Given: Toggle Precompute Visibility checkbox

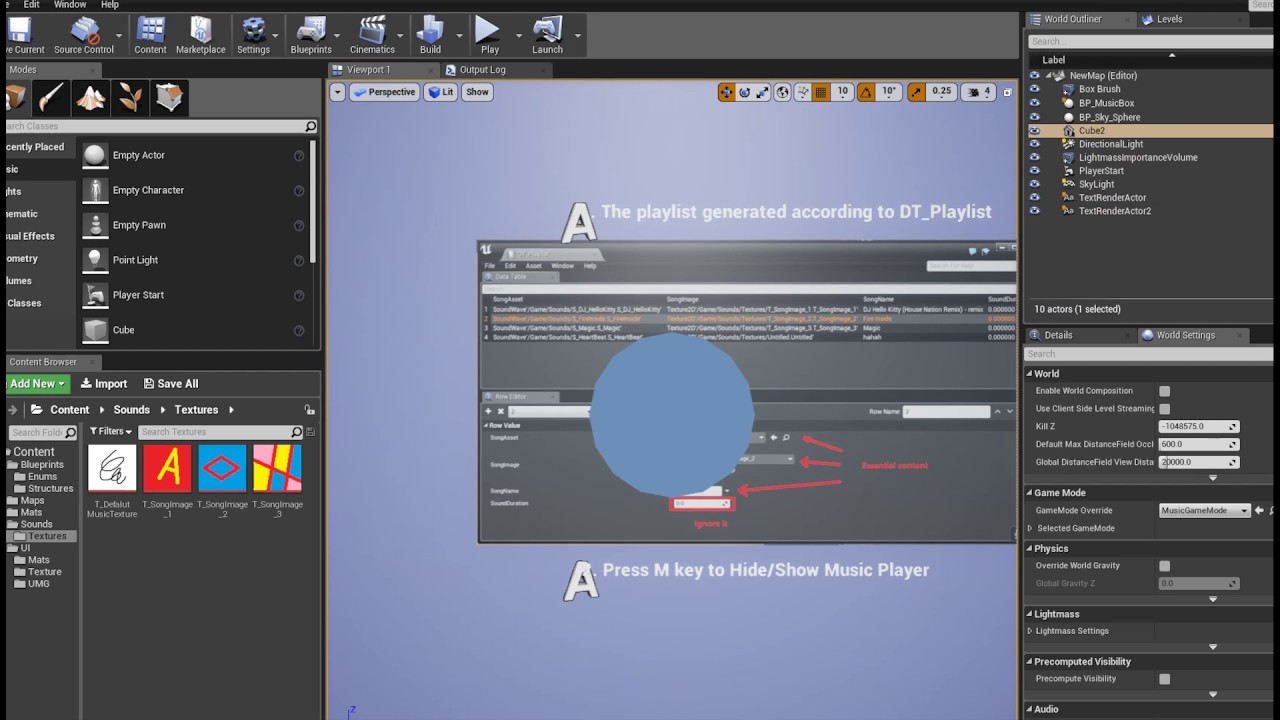Looking at the screenshot, I should (1164, 679).
